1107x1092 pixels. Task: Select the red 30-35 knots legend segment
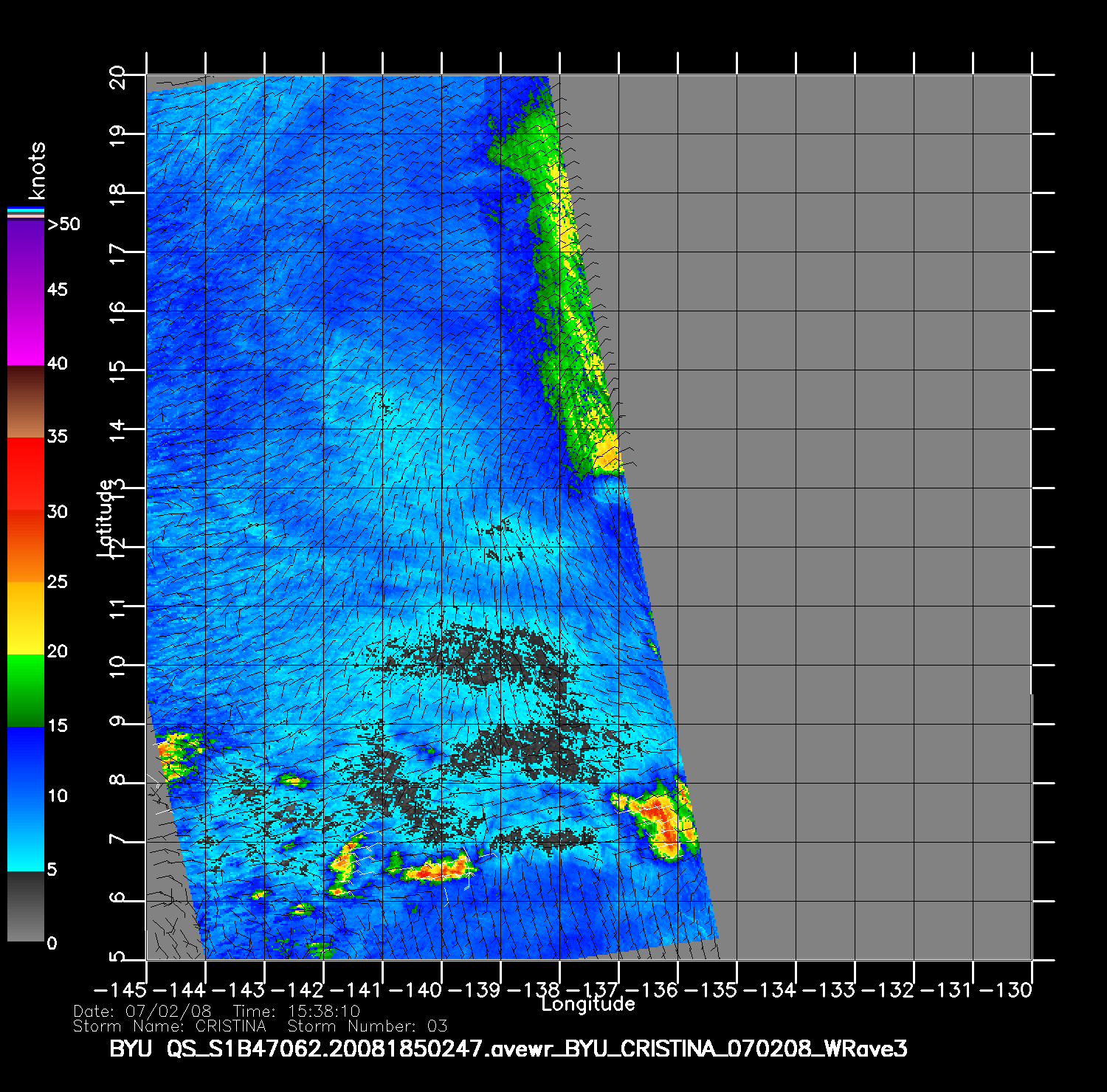[x=26, y=474]
